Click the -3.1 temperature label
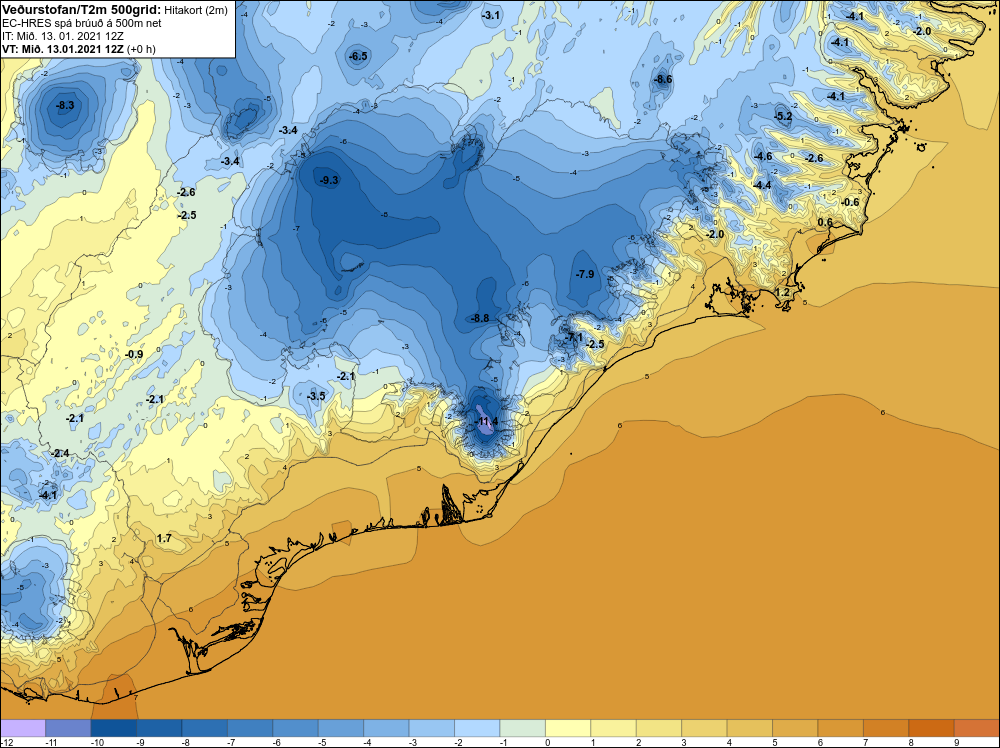This screenshot has width=1000, height=748. tap(491, 15)
